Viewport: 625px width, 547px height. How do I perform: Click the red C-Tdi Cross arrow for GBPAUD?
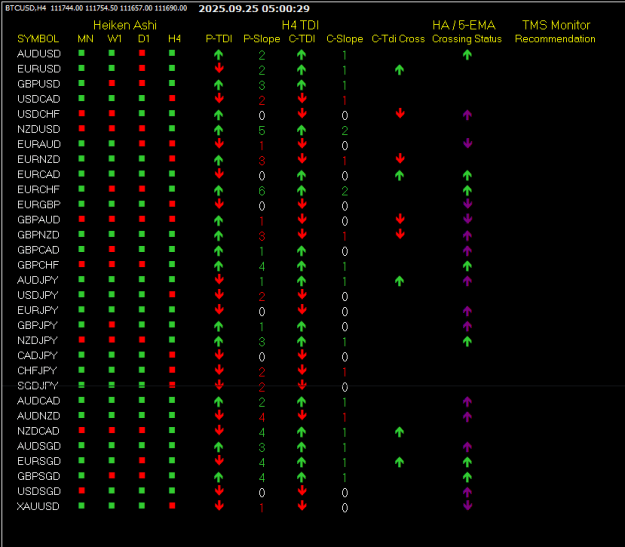(400, 219)
